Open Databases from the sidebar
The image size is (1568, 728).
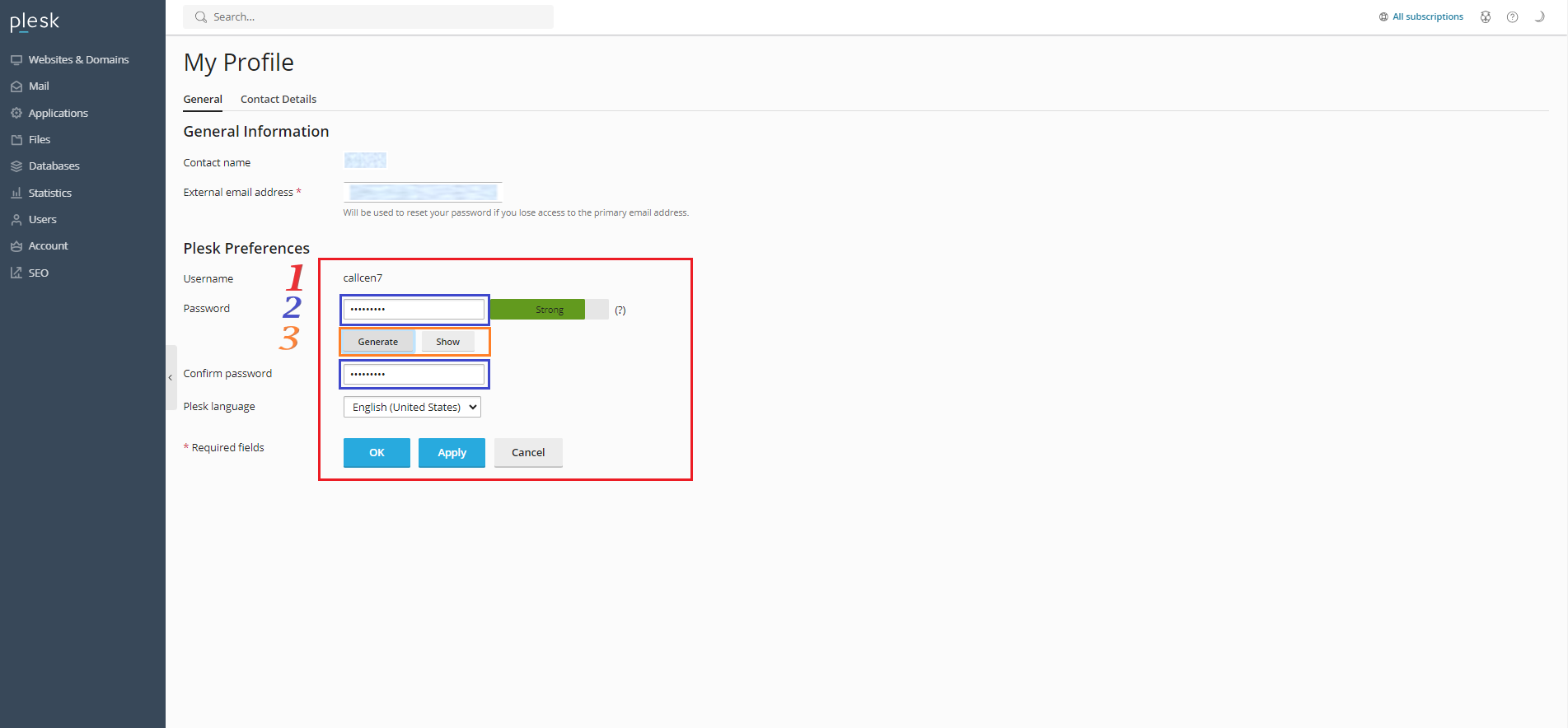pos(54,166)
